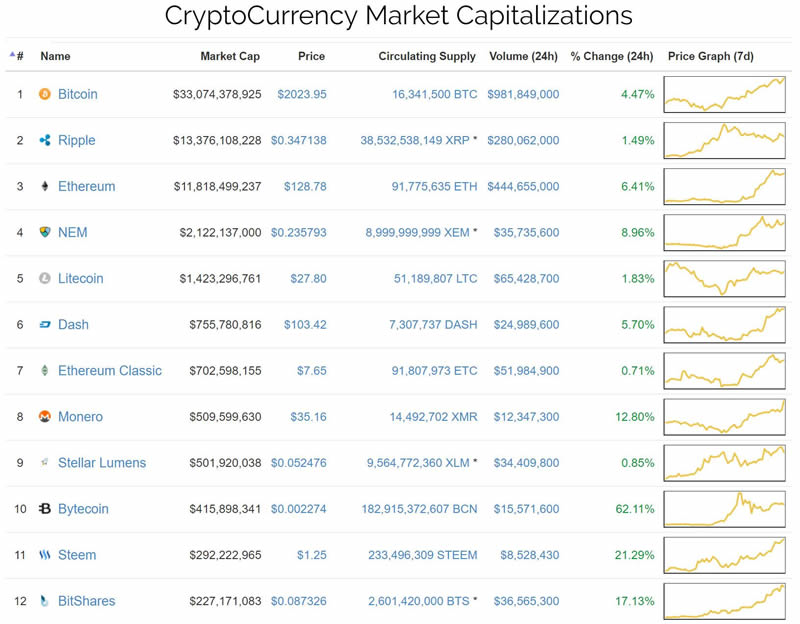Screen dimensions: 800x624
Task: Sort by Market Cap column header
Action: 230,56
